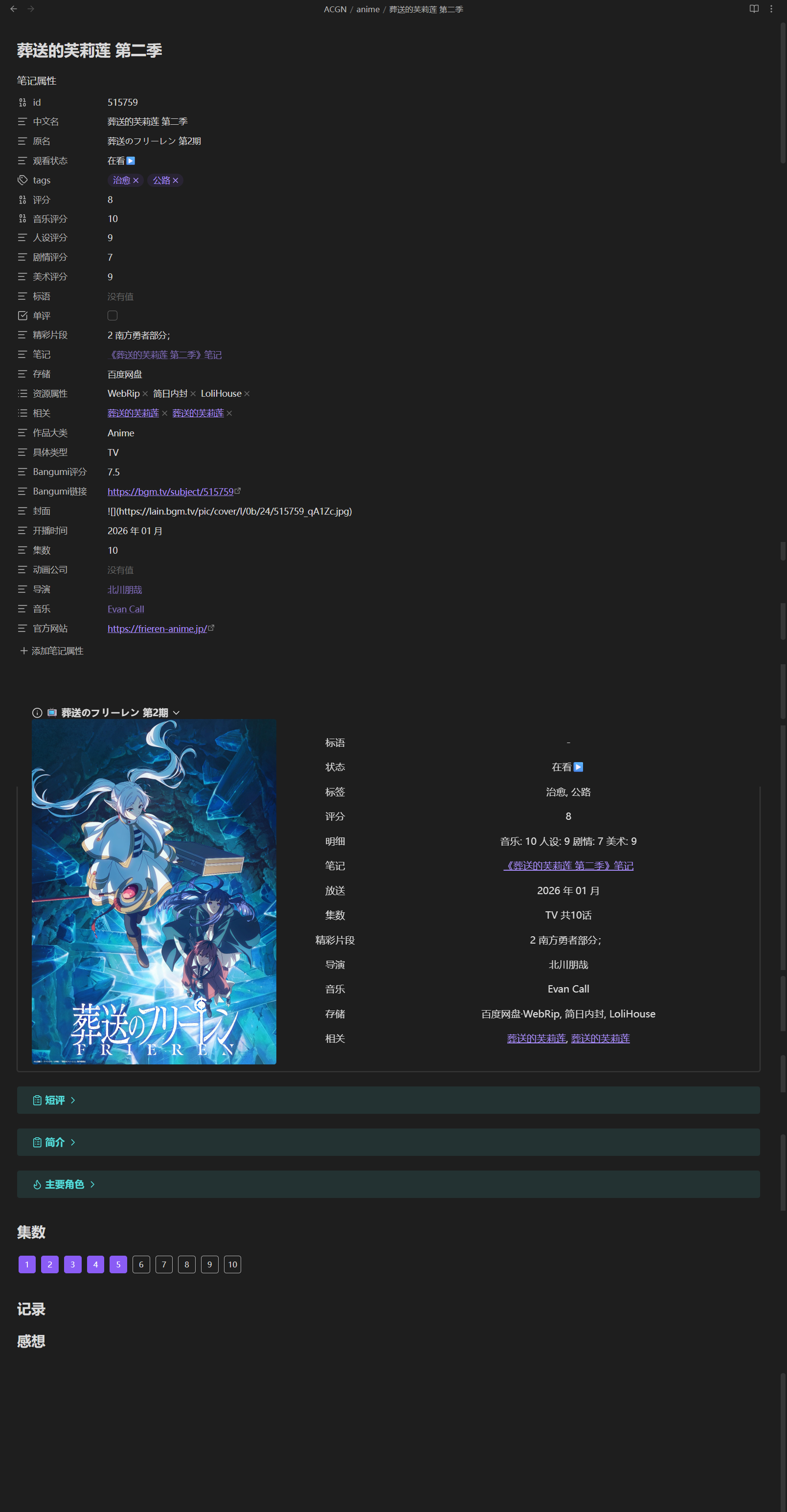This screenshot has width=787, height=1512.
Task: Click the 记录 heading
Action: (x=31, y=1309)
